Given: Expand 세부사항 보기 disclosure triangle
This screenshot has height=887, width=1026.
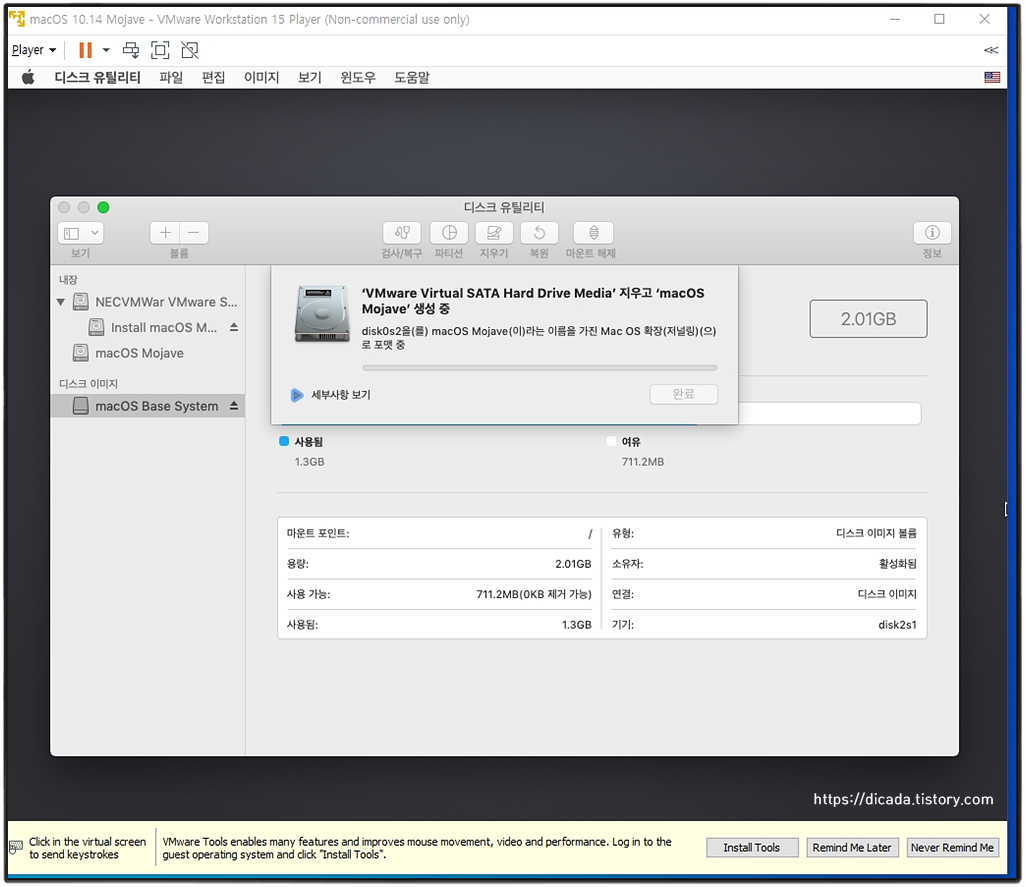Looking at the screenshot, I should 297,395.
